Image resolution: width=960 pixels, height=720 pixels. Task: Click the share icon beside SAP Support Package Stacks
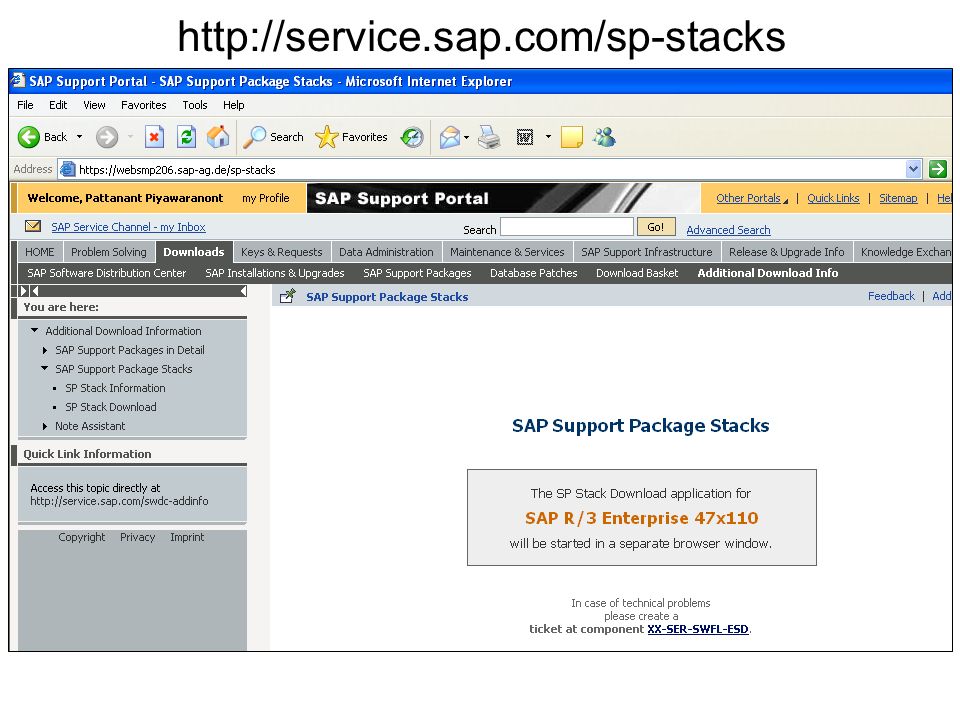point(287,296)
